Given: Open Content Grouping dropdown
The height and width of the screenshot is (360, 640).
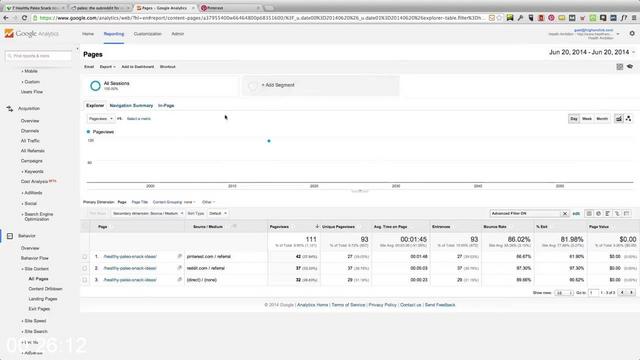Looking at the screenshot, I should coord(174,202).
